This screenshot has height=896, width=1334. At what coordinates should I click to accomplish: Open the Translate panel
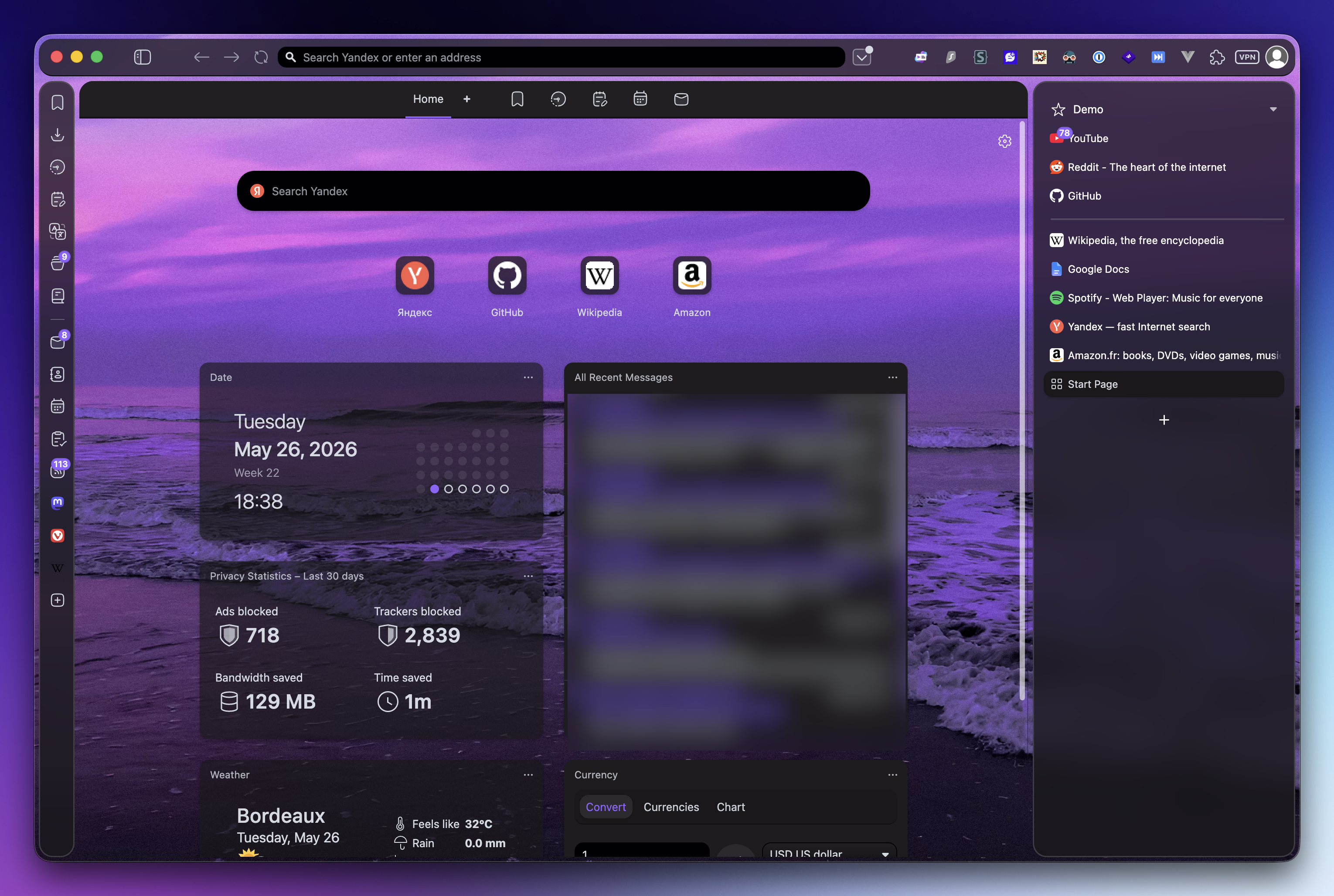(x=57, y=231)
